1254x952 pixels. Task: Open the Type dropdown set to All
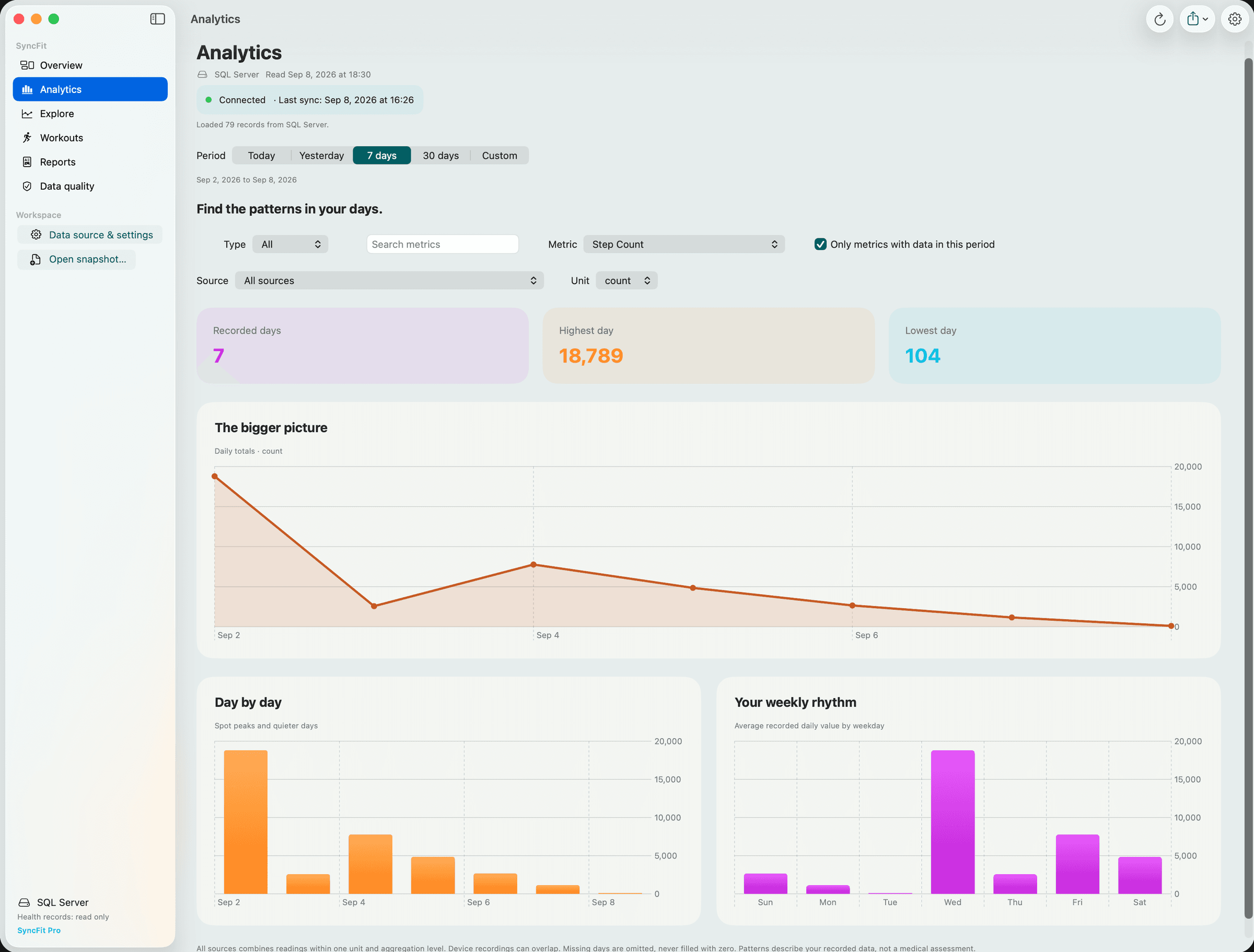(291, 245)
